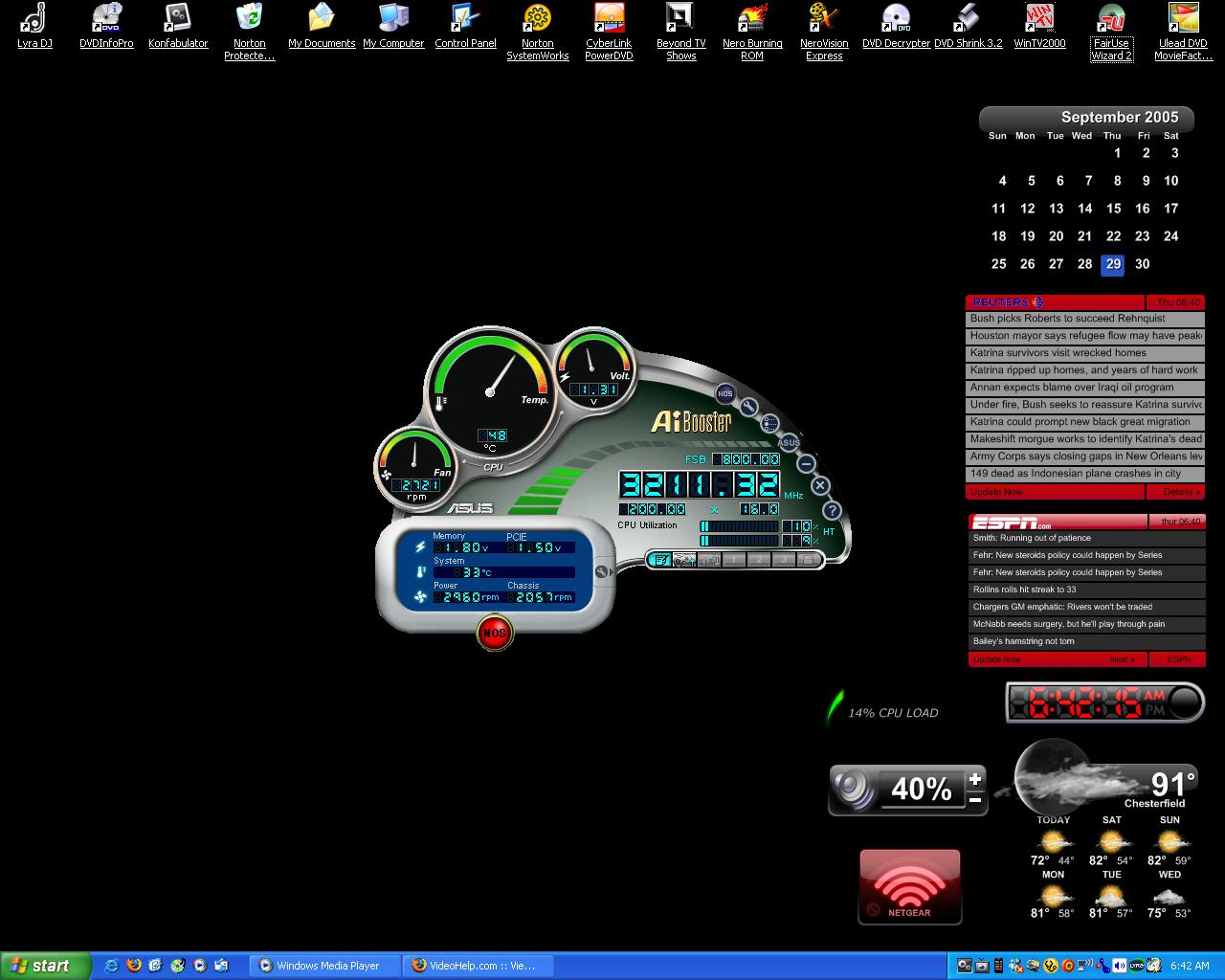The height and width of the screenshot is (980, 1225).
Task: Switch to VideoHelp.com Firefox taskbar button
Action: point(478,966)
